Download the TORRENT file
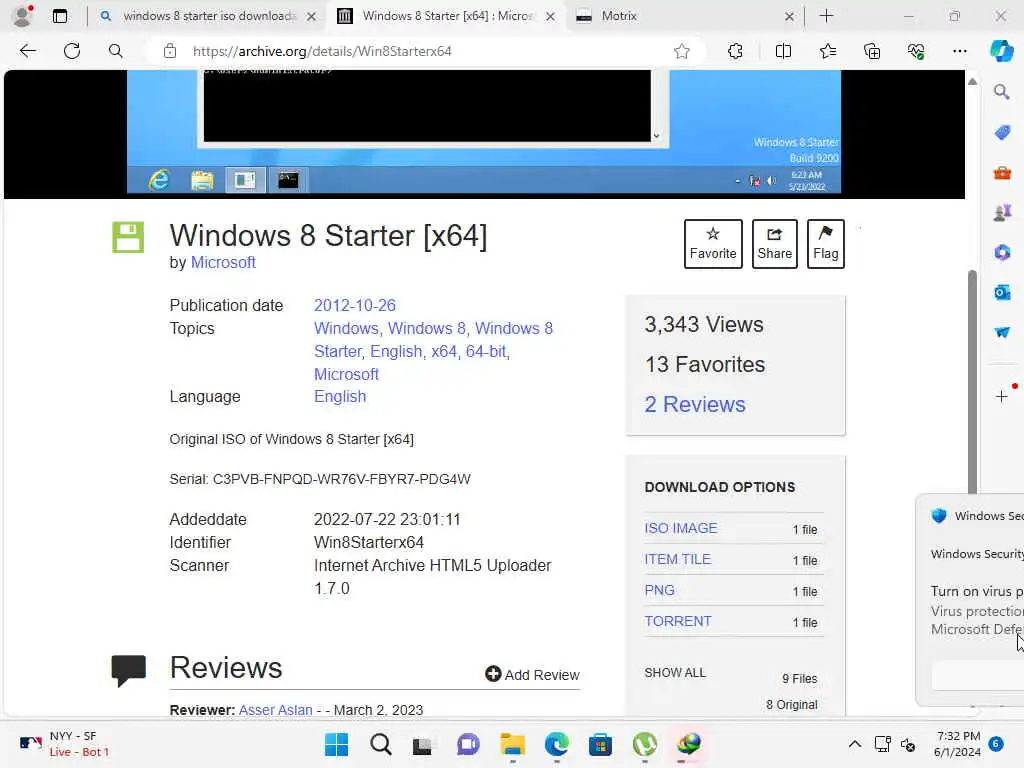The height and width of the screenshot is (768, 1024). [x=678, y=621]
